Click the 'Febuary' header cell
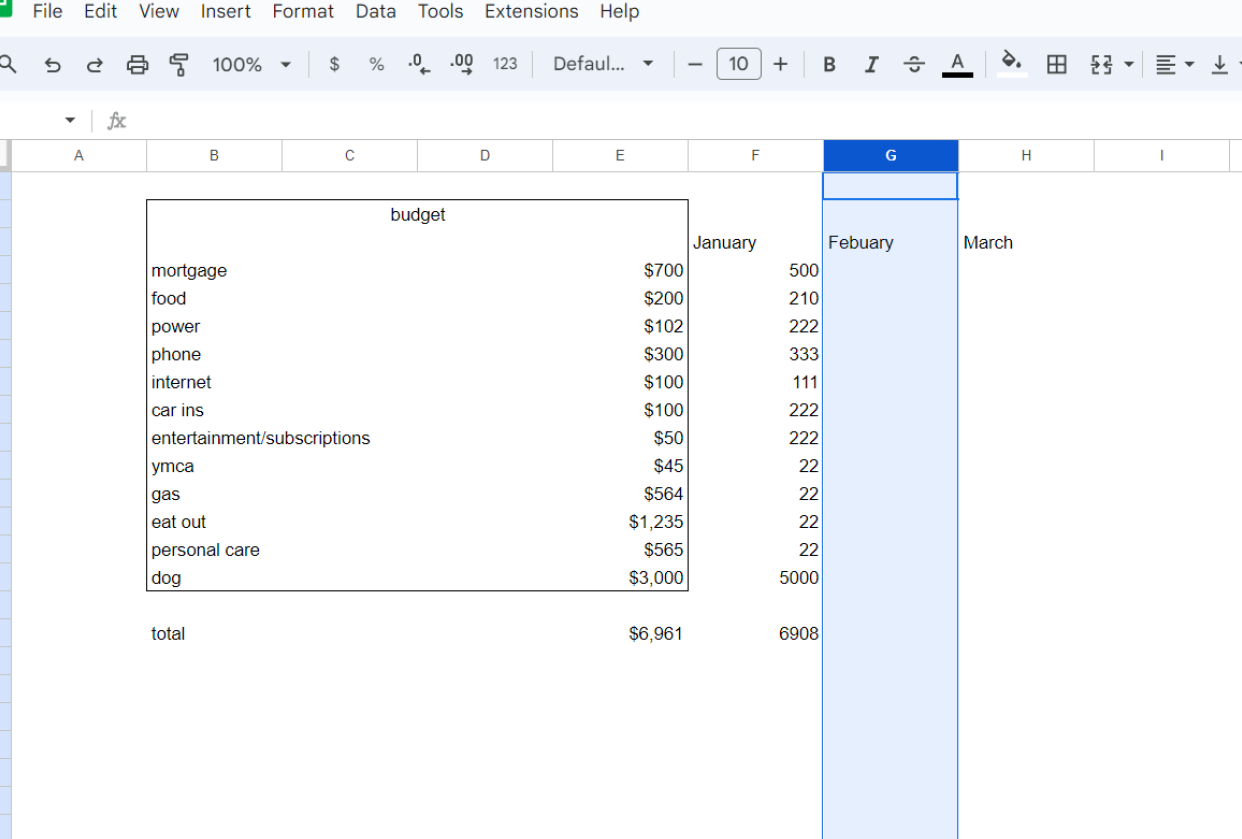Screen dimensions: 1242x839 pyautogui.click(x=890, y=242)
